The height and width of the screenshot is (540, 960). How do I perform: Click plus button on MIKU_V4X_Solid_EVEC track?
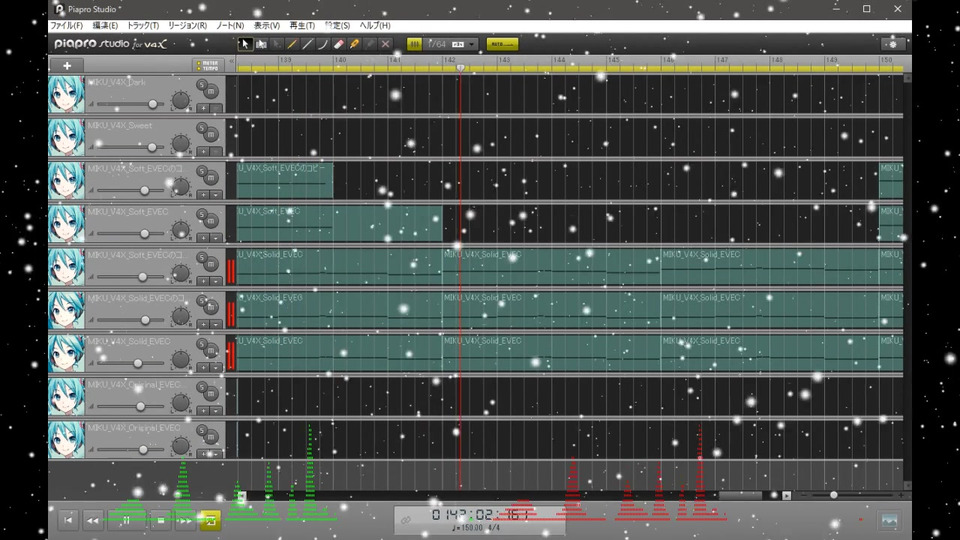point(203,367)
